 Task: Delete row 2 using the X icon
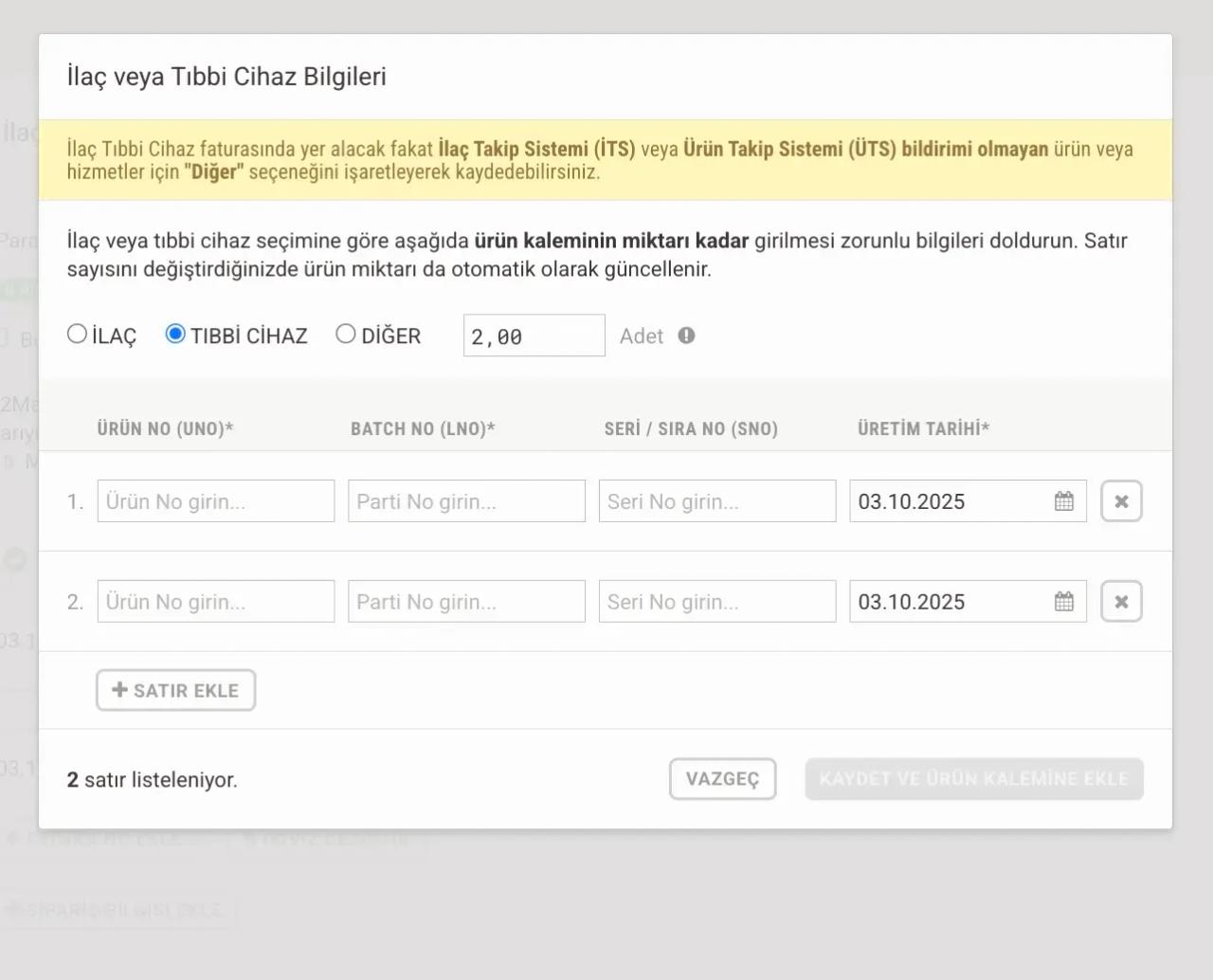point(1121,602)
